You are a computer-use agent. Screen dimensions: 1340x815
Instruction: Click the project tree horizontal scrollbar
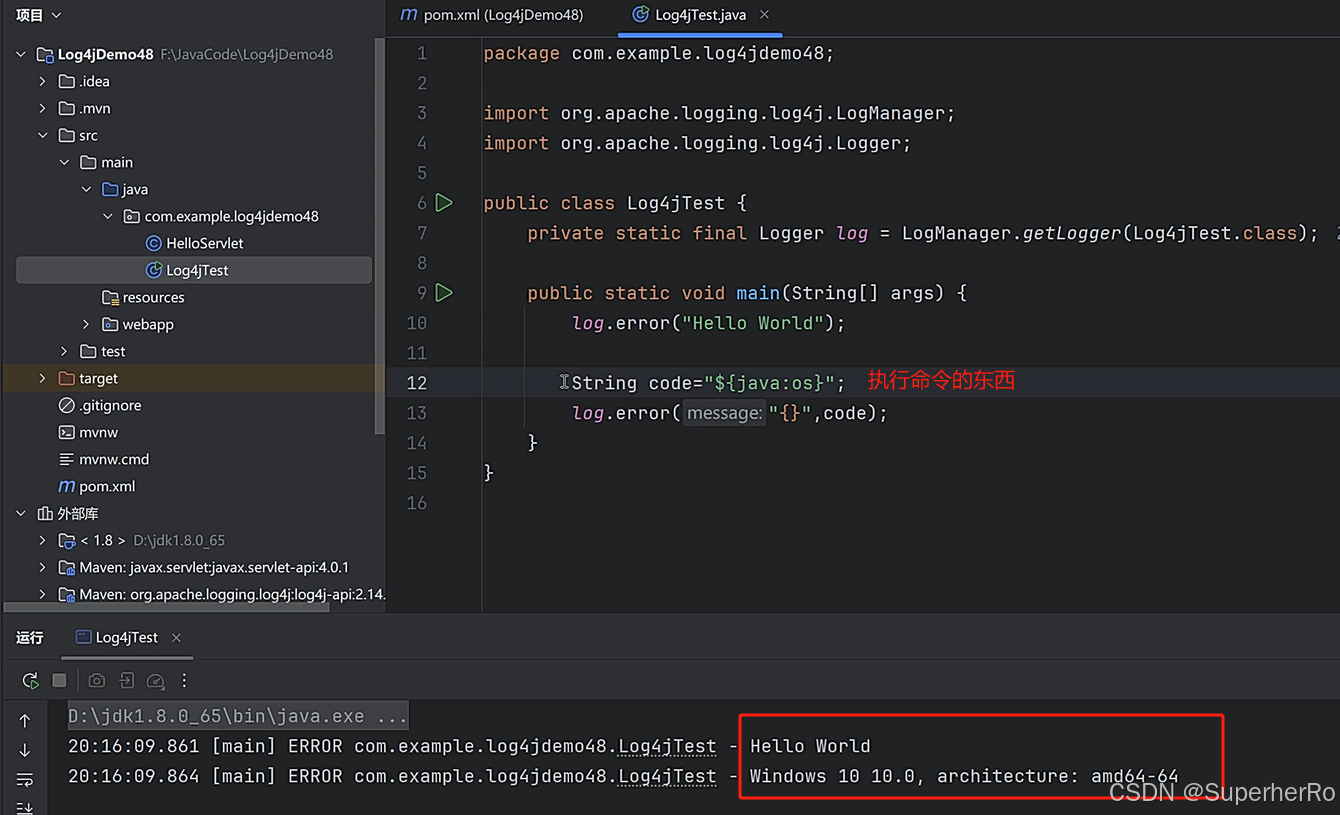pyautogui.click(x=190, y=607)
